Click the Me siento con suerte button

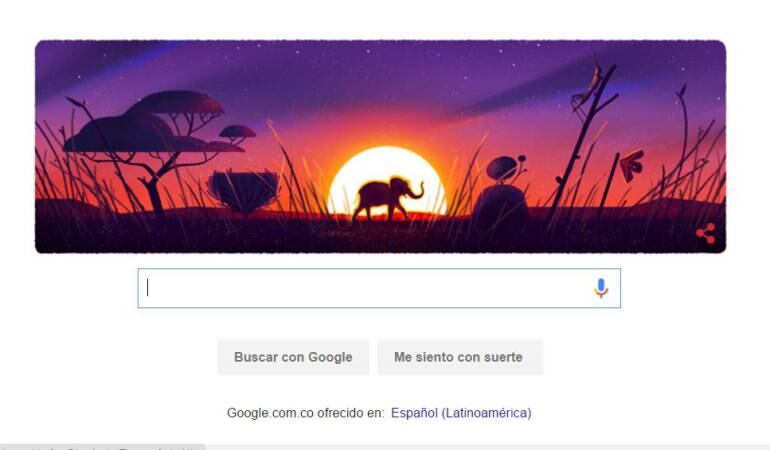pos(460,357)
